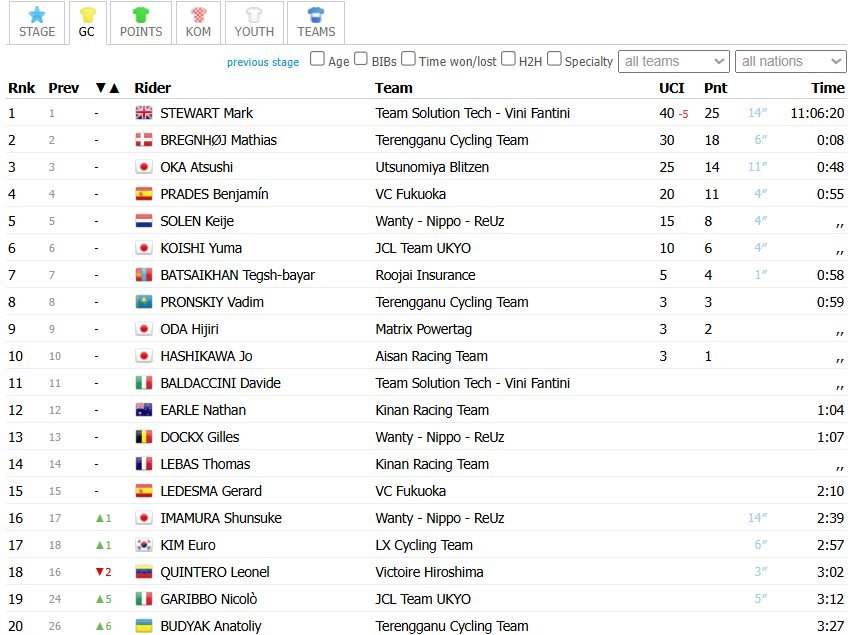Toggle the BIBs checkbox

pyautogui.click(x=361, y=60)
